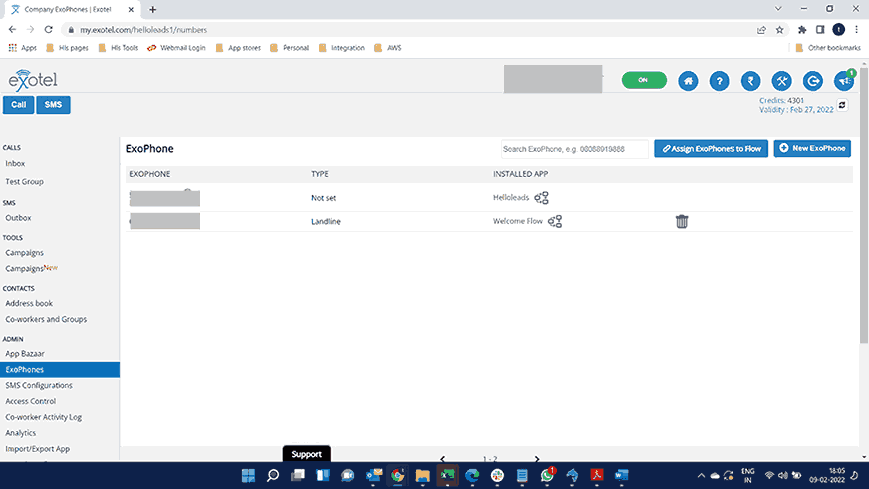Click the Not set type cell
869x489 pixels.
pyautogui.click(x=324, y=198)
